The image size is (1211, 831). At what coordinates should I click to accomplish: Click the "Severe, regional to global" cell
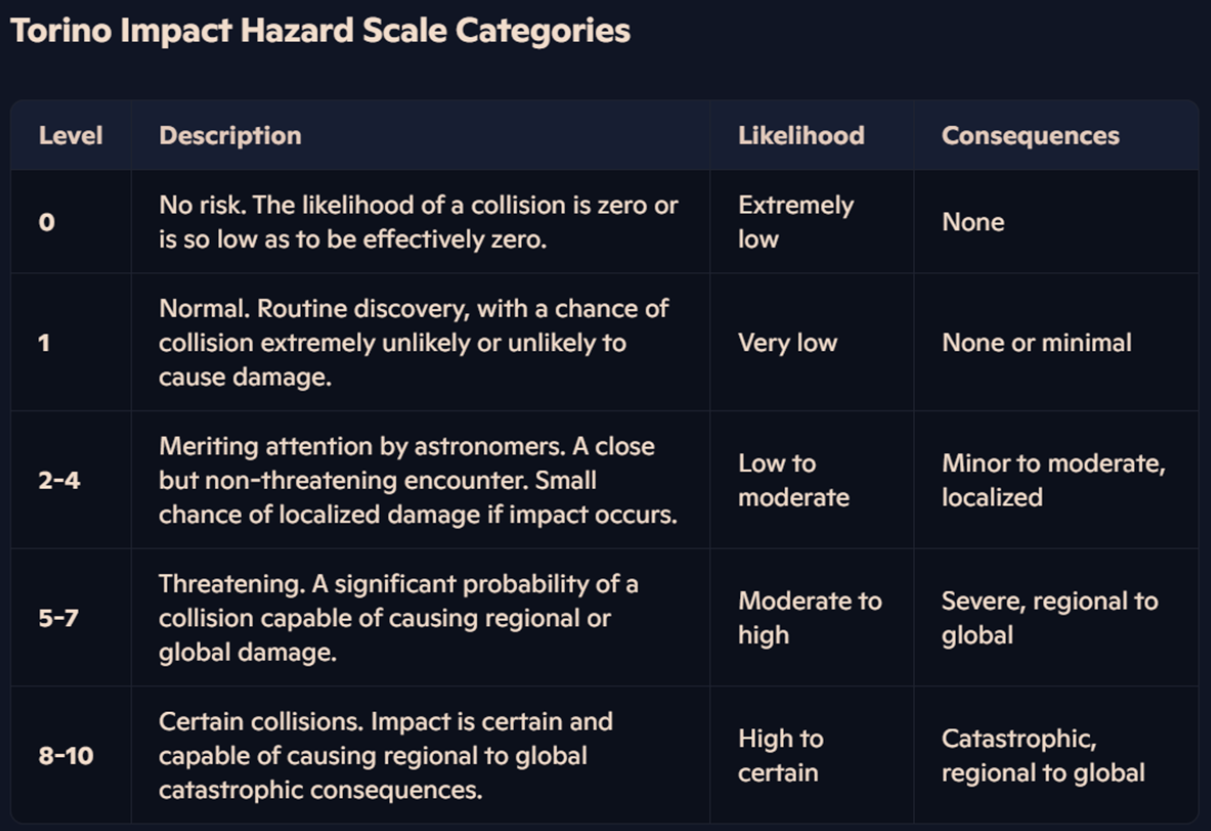point(1049,618)
